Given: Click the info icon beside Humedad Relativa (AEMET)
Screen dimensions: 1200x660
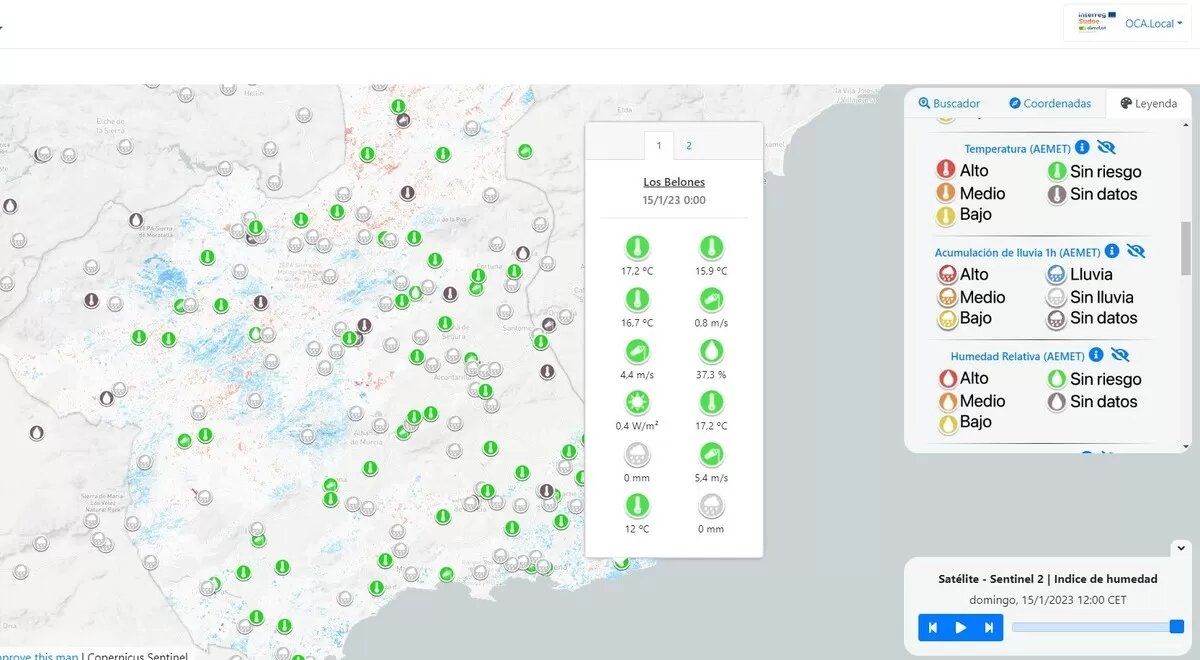Looking at the screenshot, I should (x=1096, y=355).
